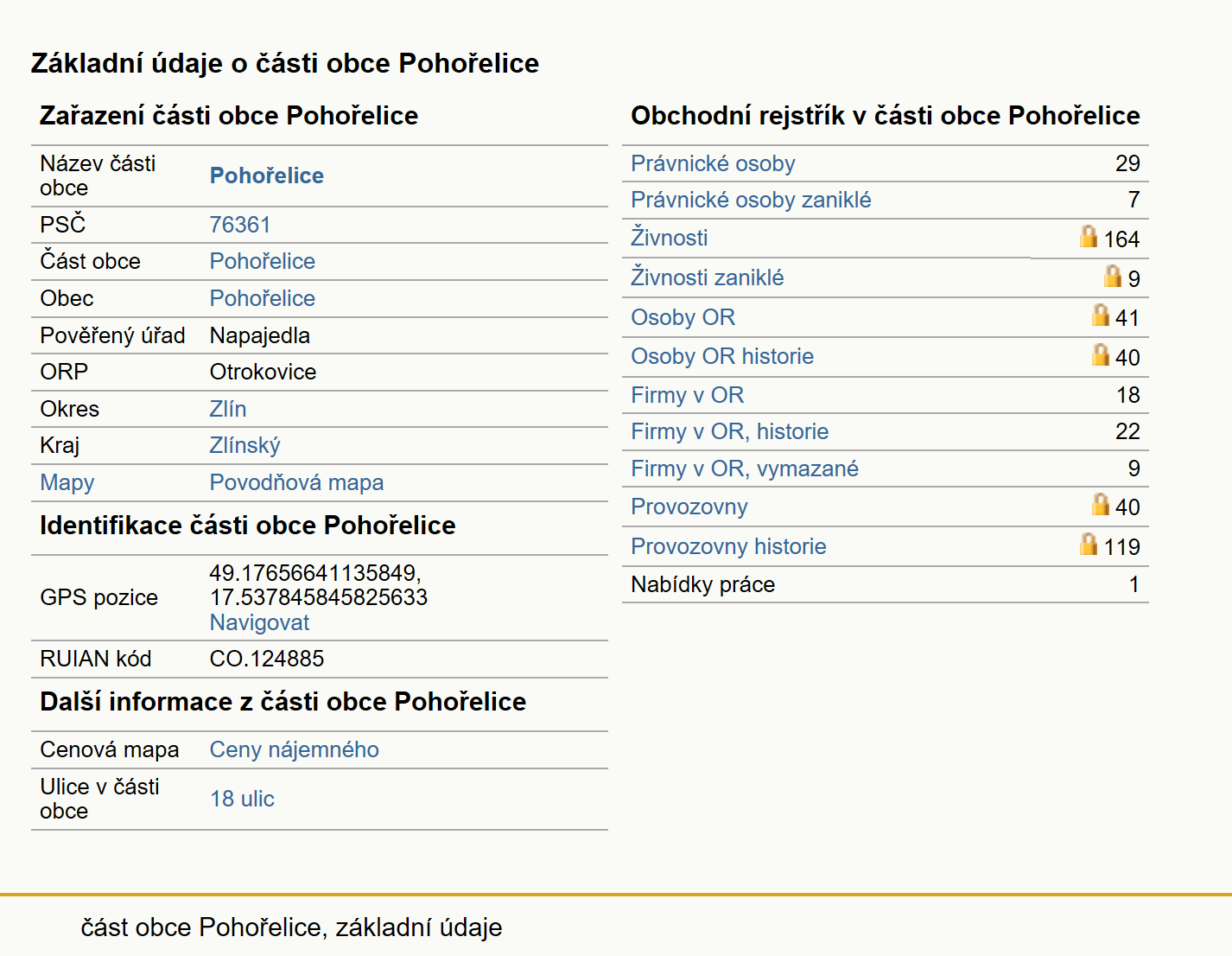Click the lock icon next to Živnosti zaniklé
1232x956 pixels.
1113,276
